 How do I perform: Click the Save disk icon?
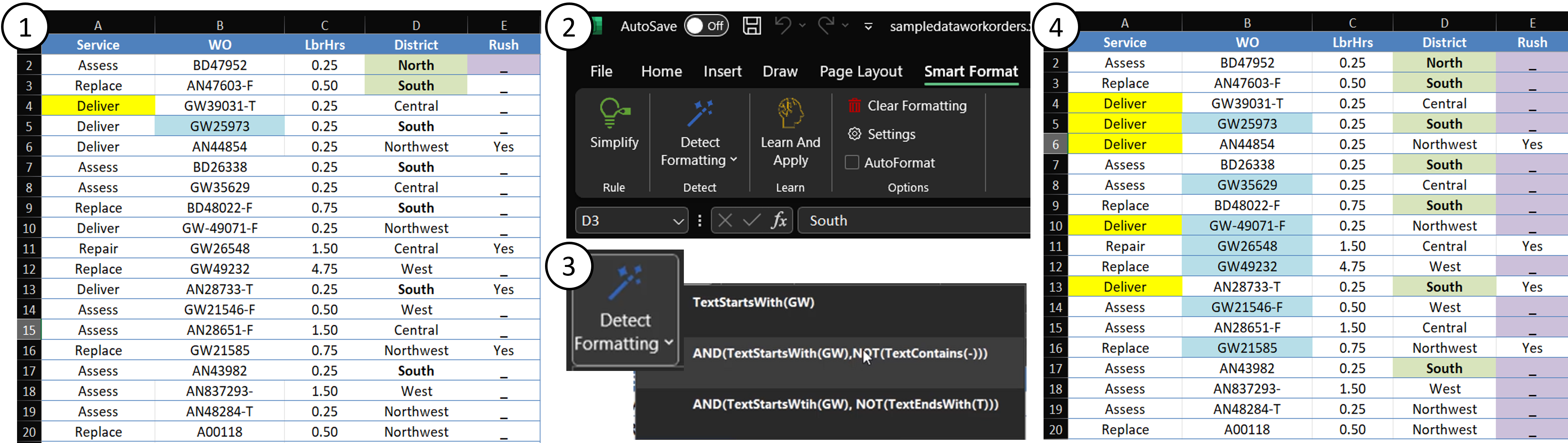click(752, 26)
